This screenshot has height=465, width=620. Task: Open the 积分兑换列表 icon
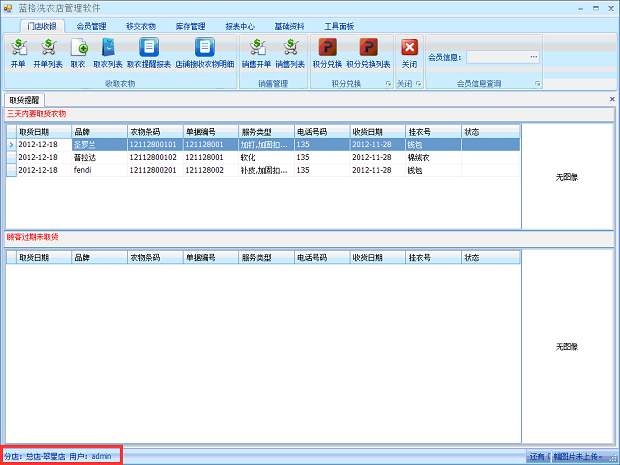tap(368, 47)
